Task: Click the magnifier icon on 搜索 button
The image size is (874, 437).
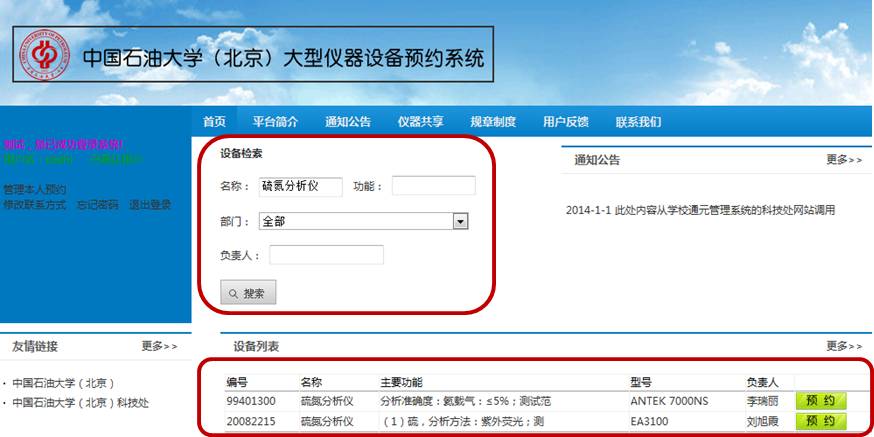Action: [x=233, y=294]
